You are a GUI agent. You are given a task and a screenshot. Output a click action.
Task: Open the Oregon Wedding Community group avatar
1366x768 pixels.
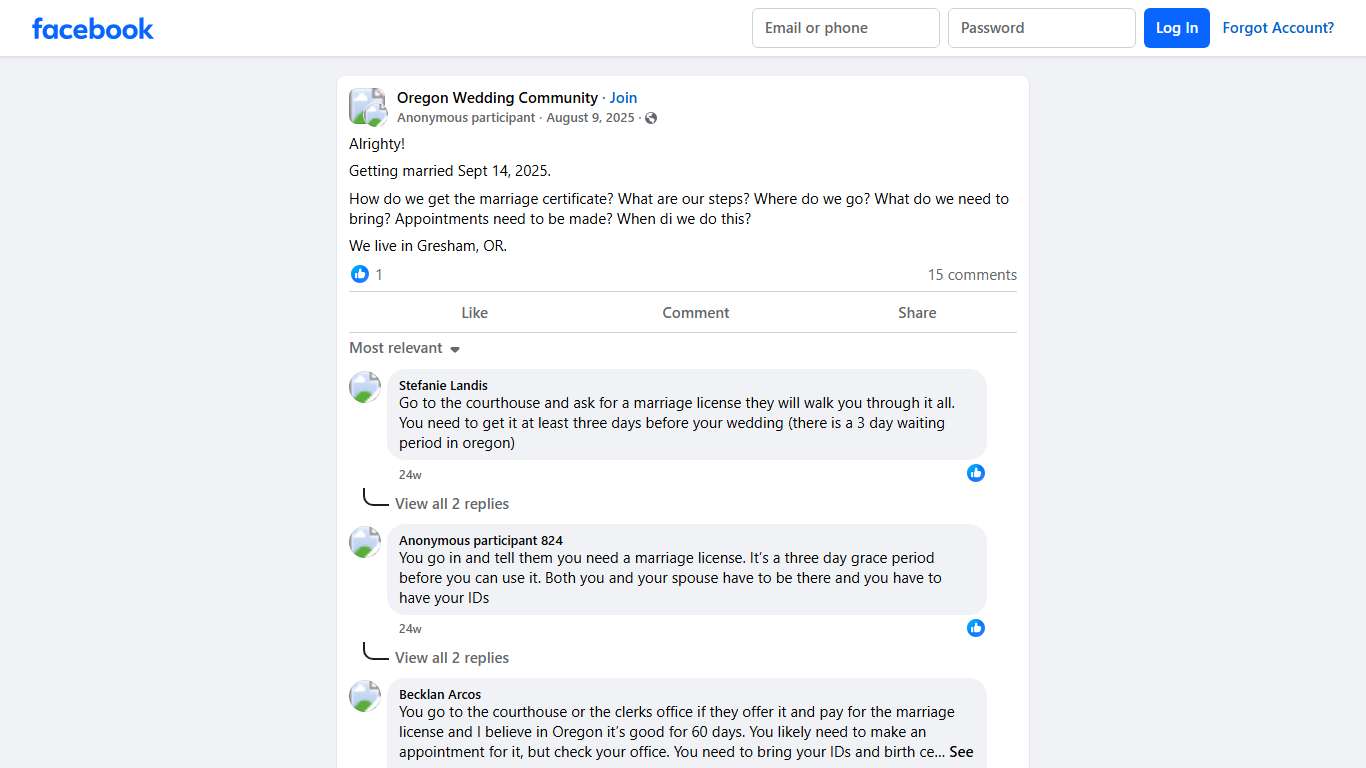367,107
